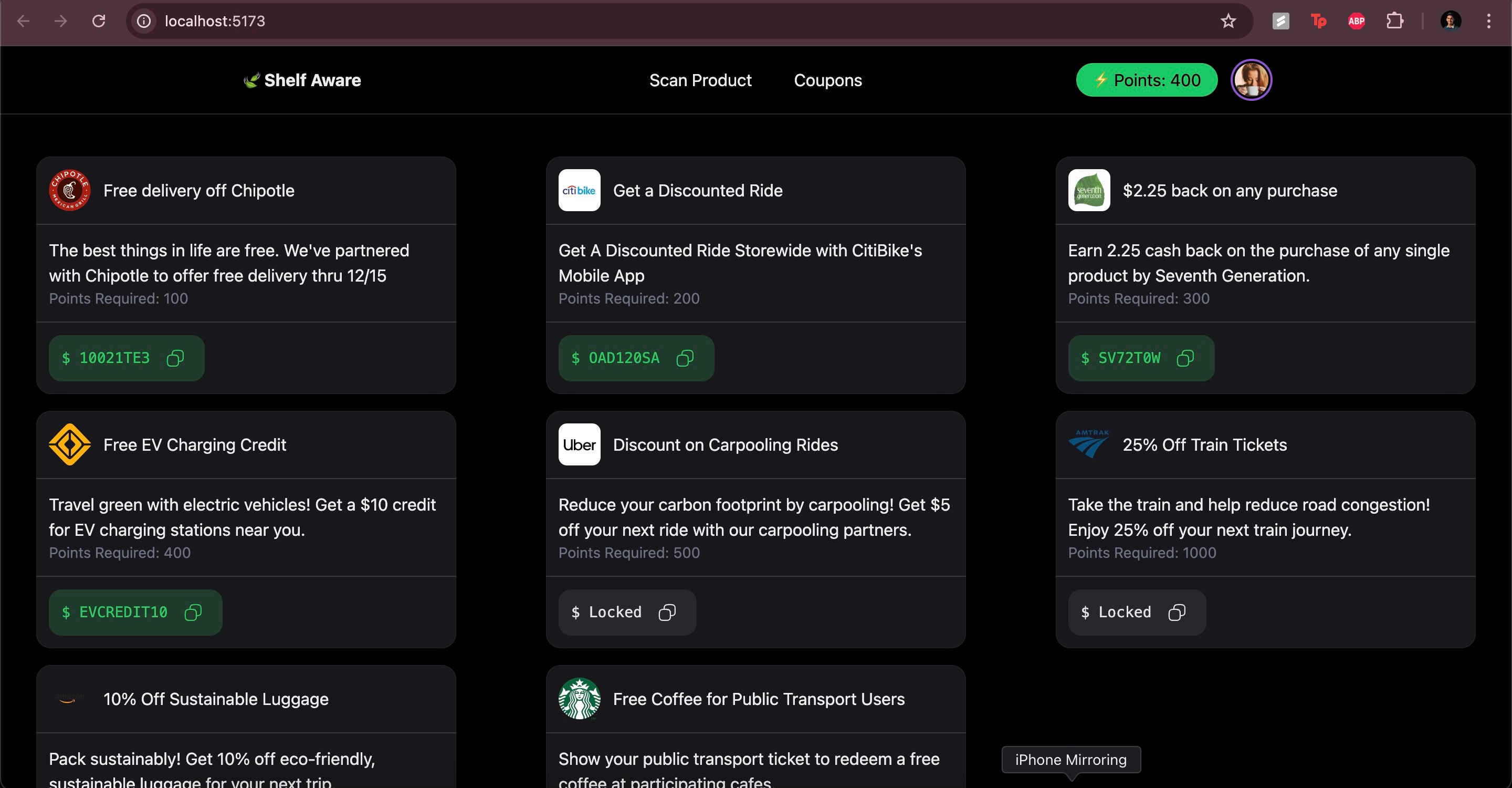Open the Scan Product page
The width and height of the screenshot is (1512, 788).
click(700, 80)
